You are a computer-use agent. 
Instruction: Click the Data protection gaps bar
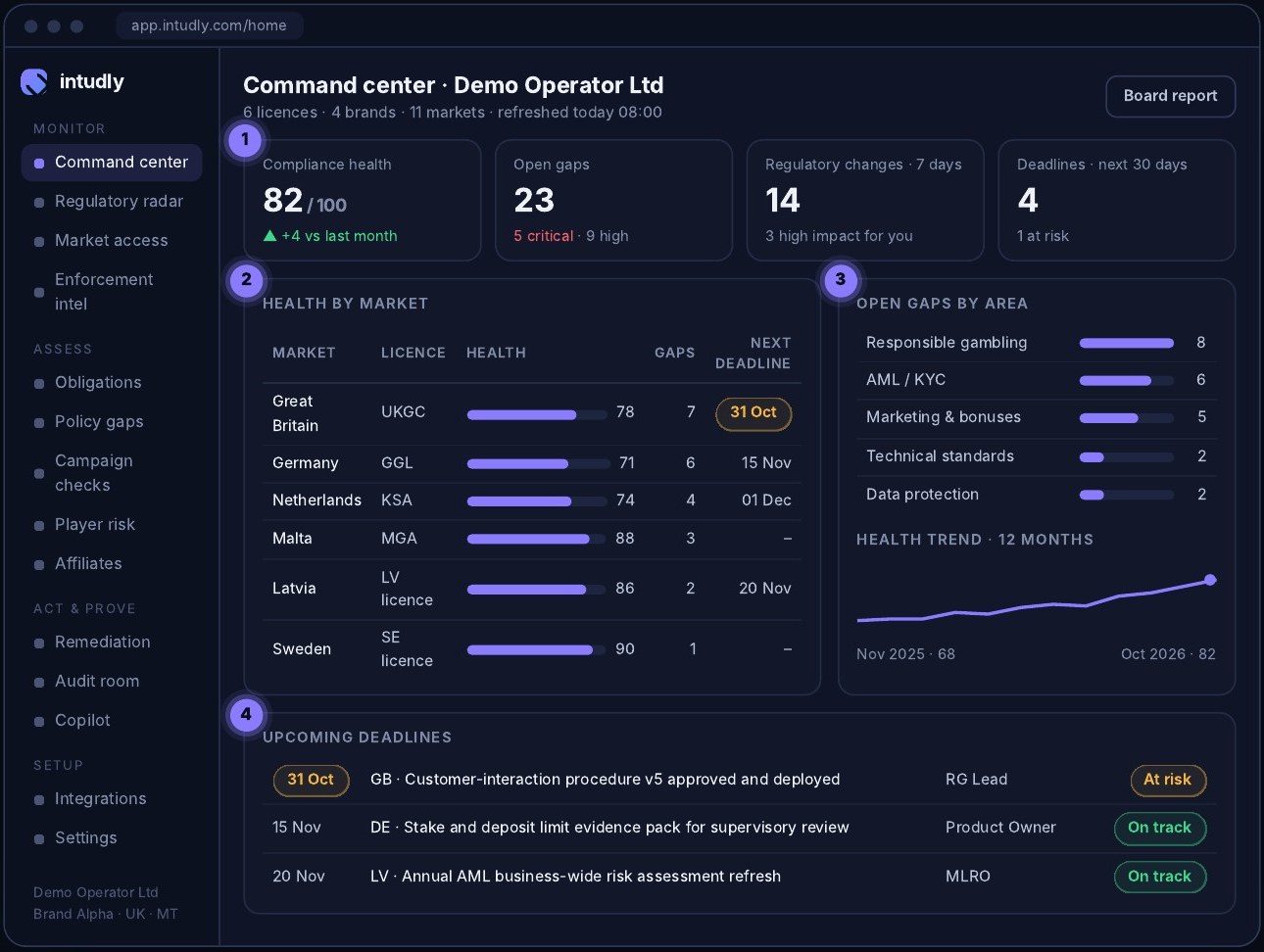[x=1126, y=495]
